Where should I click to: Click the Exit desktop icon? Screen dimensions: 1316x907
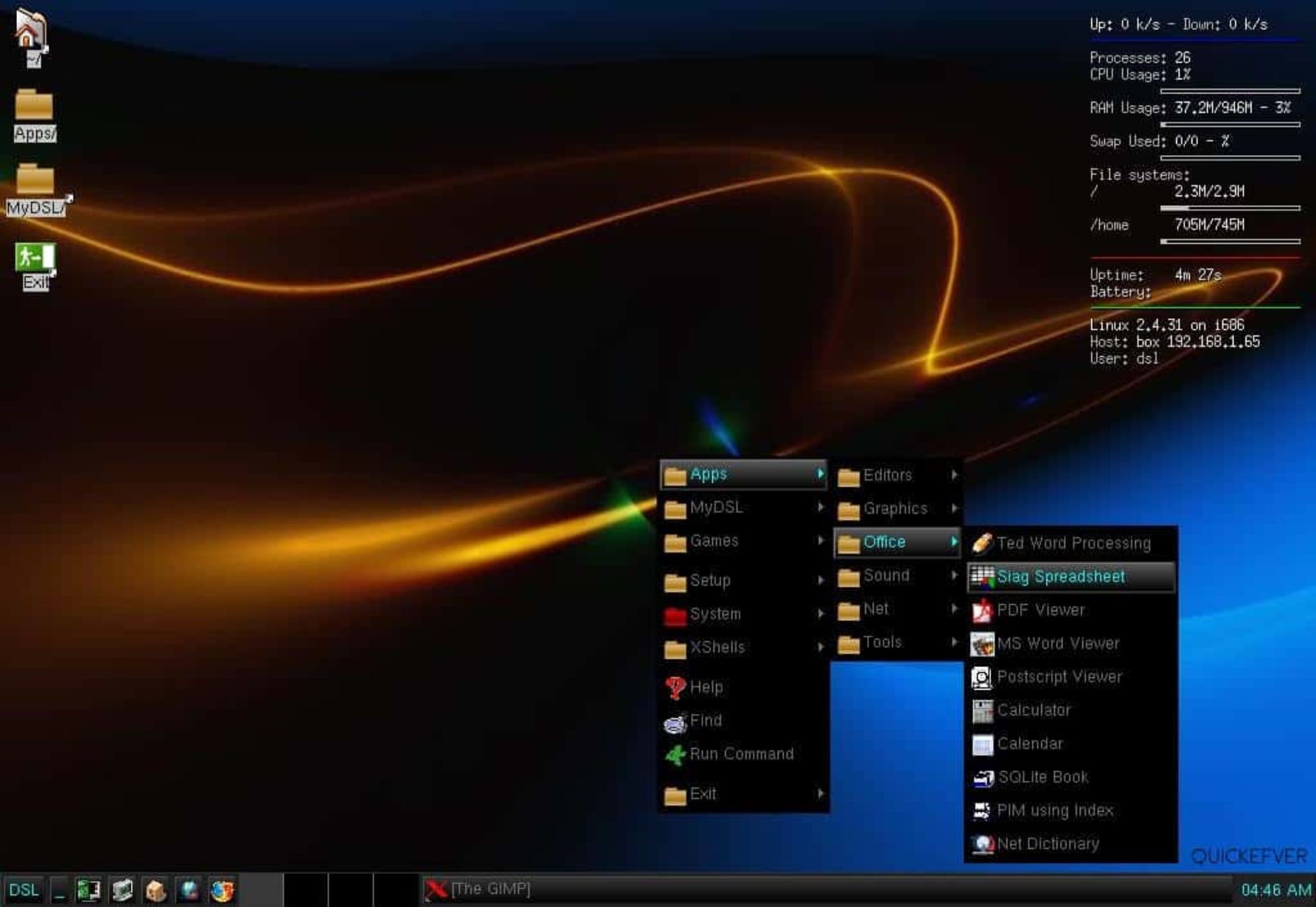35,262
